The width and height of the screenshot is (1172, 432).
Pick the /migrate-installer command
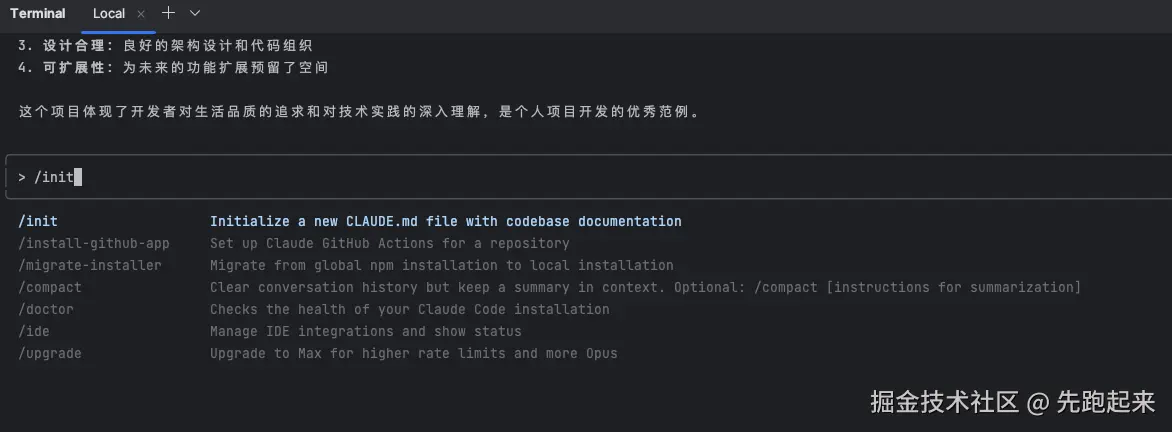tap(90, 265)
